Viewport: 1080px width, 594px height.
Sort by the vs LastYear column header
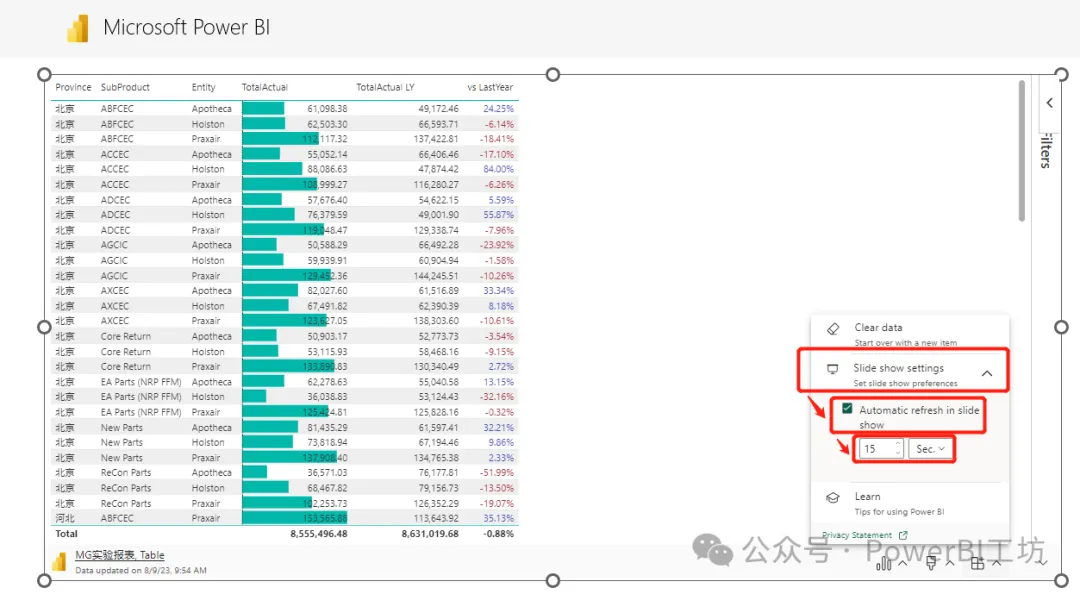click(x=490, y=88)
